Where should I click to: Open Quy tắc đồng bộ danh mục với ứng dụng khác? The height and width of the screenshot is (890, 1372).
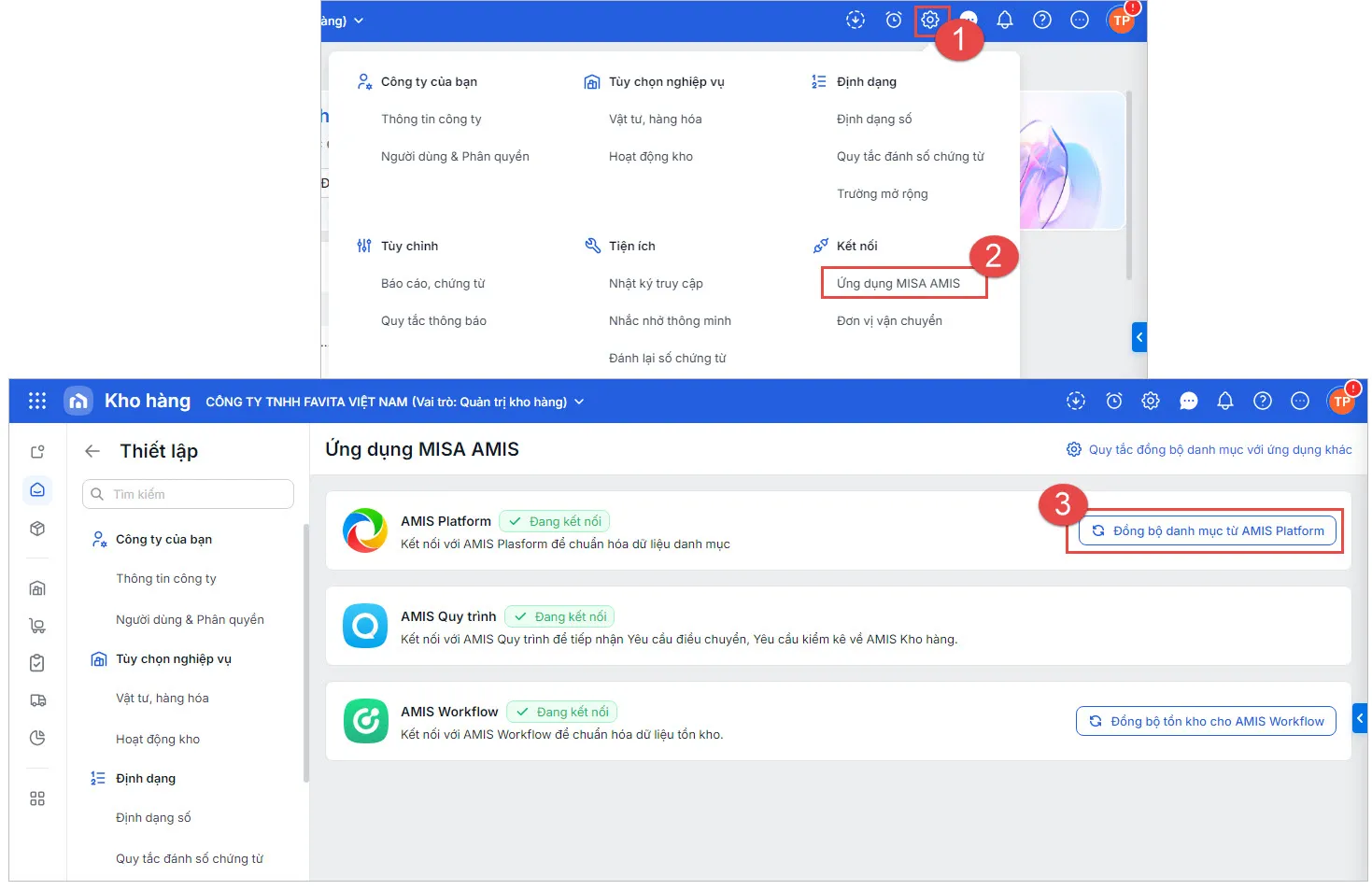[x=1209, y=449]
